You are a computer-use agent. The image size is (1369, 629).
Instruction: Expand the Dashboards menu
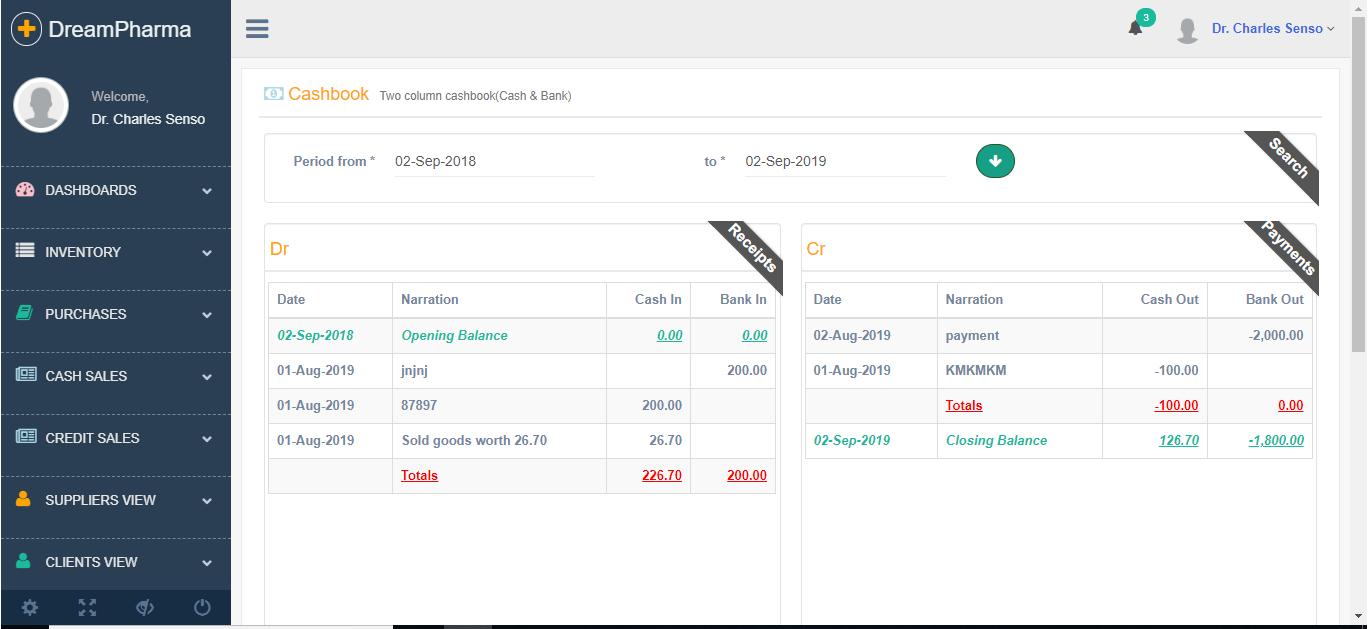pos(115,190)
